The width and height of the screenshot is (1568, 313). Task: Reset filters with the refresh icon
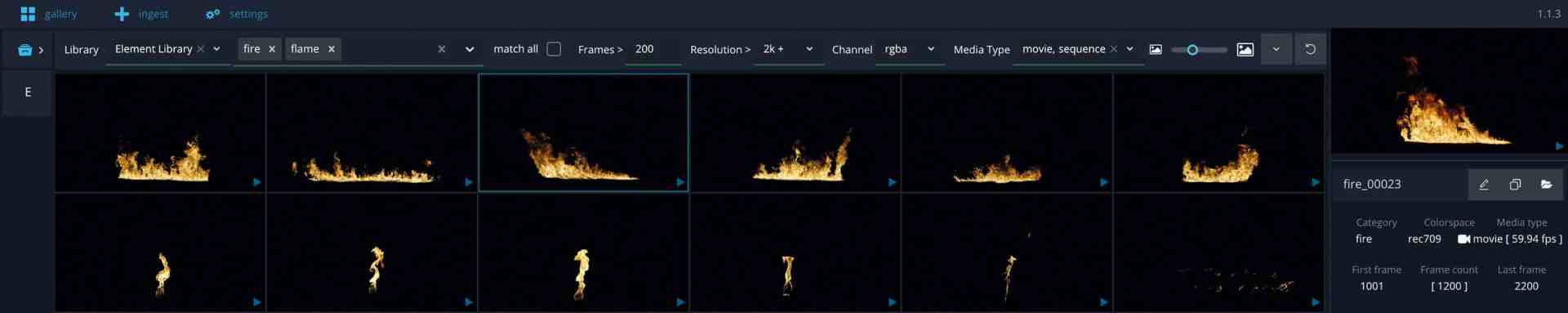tap(1311, 49)
